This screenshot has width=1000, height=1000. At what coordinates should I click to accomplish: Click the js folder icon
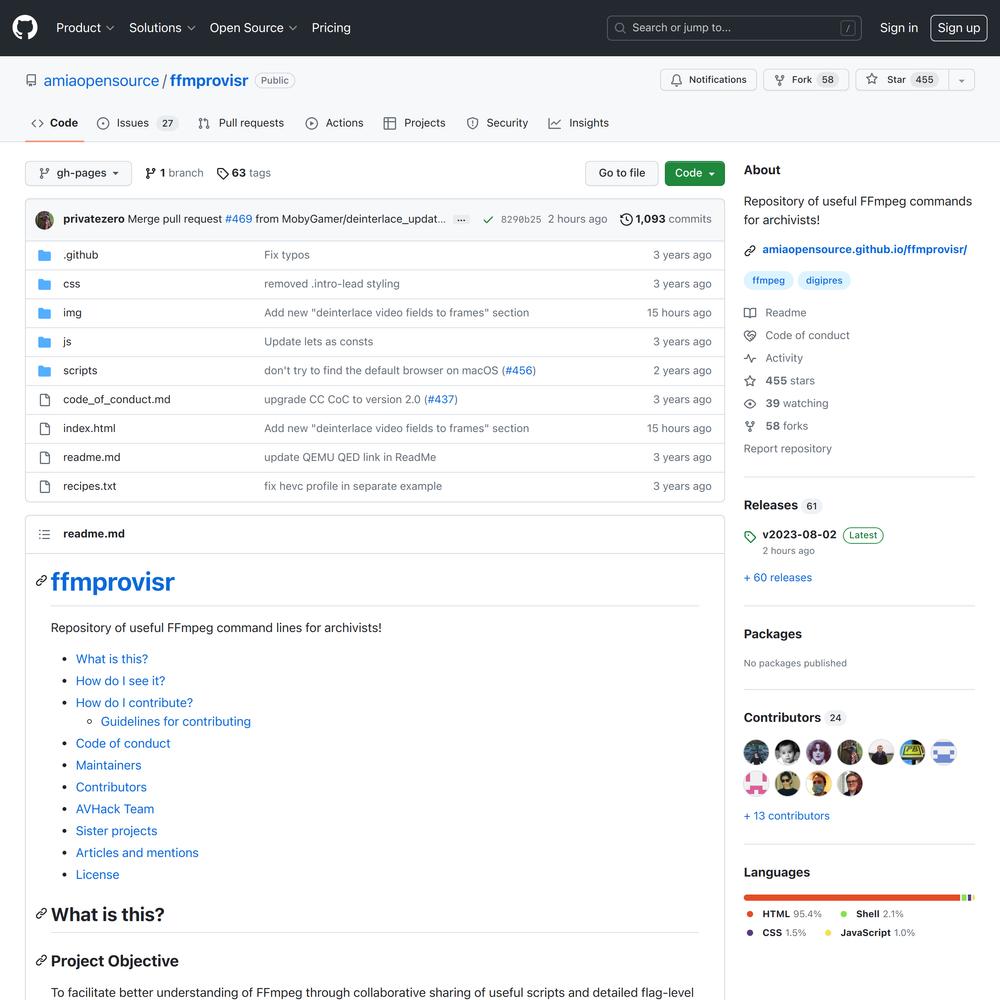[x=45, y=342]
